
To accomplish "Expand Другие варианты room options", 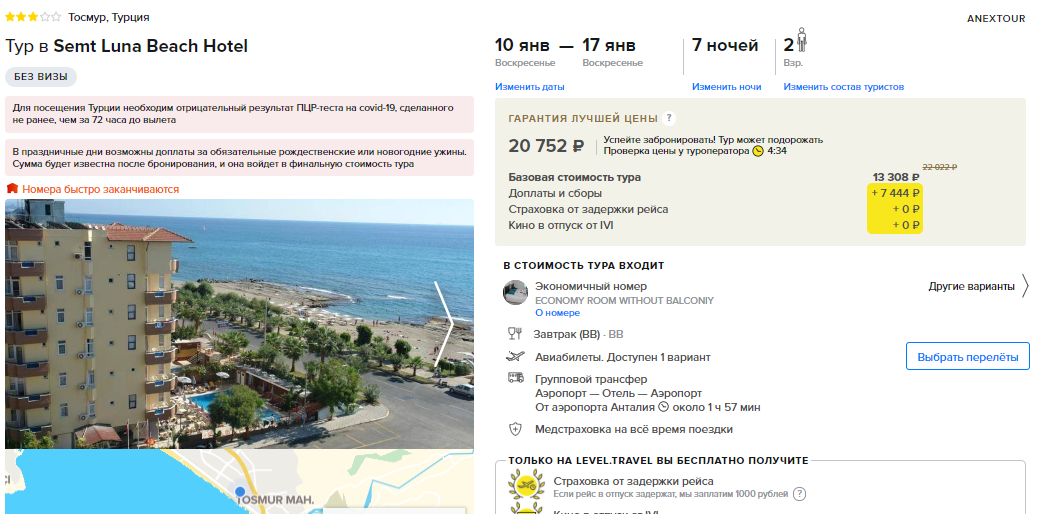I will (978, 287).
